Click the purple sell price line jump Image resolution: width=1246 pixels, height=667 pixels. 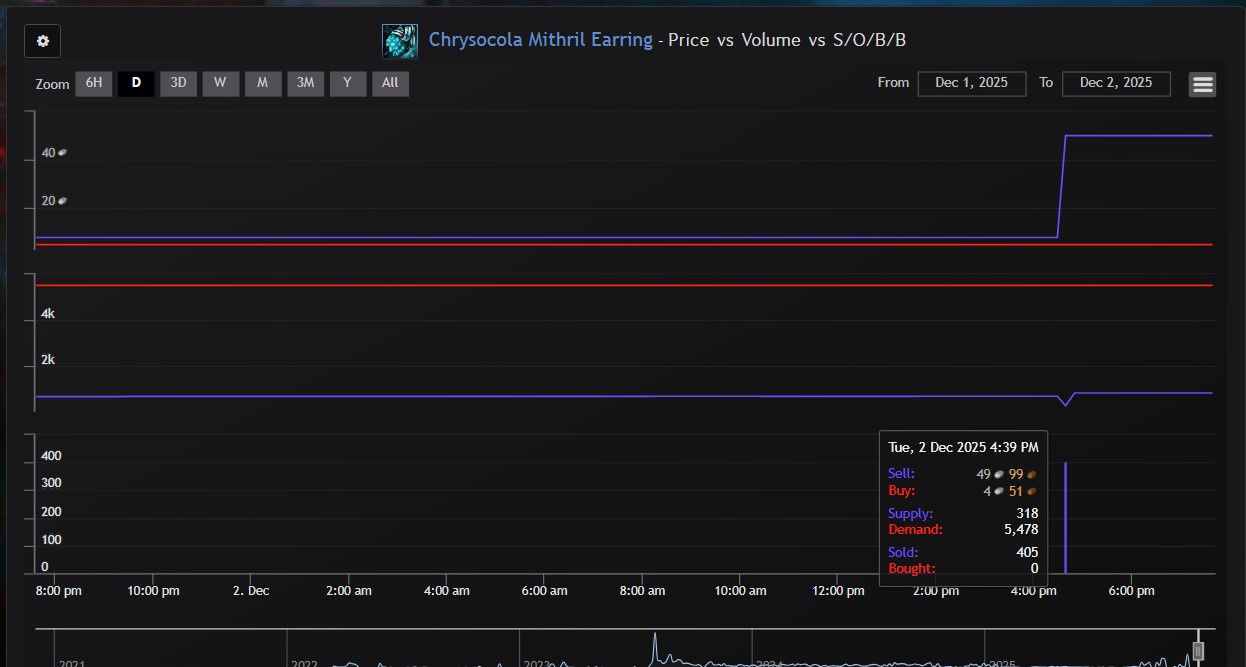tap(1062, 186)
